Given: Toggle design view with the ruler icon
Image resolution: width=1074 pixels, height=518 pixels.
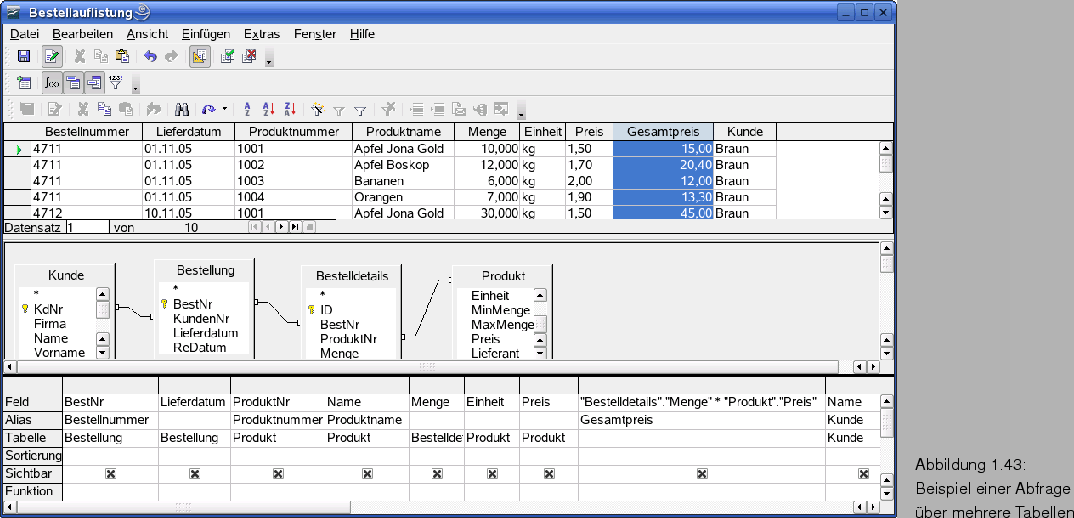Looking at the screenshot, I should (x=200, y=56).
